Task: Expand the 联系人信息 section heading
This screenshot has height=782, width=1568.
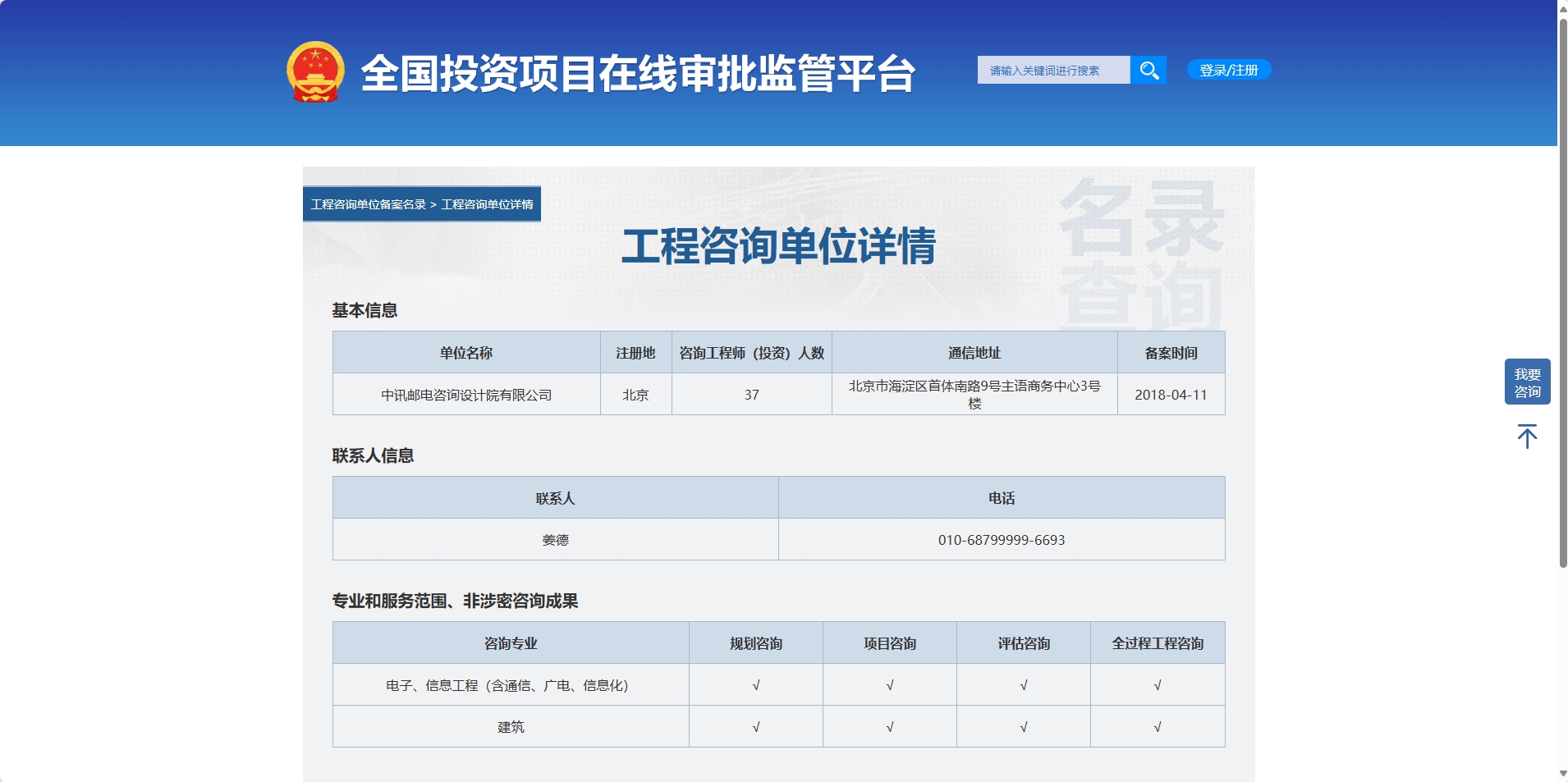Action: [x=374, y=455]
